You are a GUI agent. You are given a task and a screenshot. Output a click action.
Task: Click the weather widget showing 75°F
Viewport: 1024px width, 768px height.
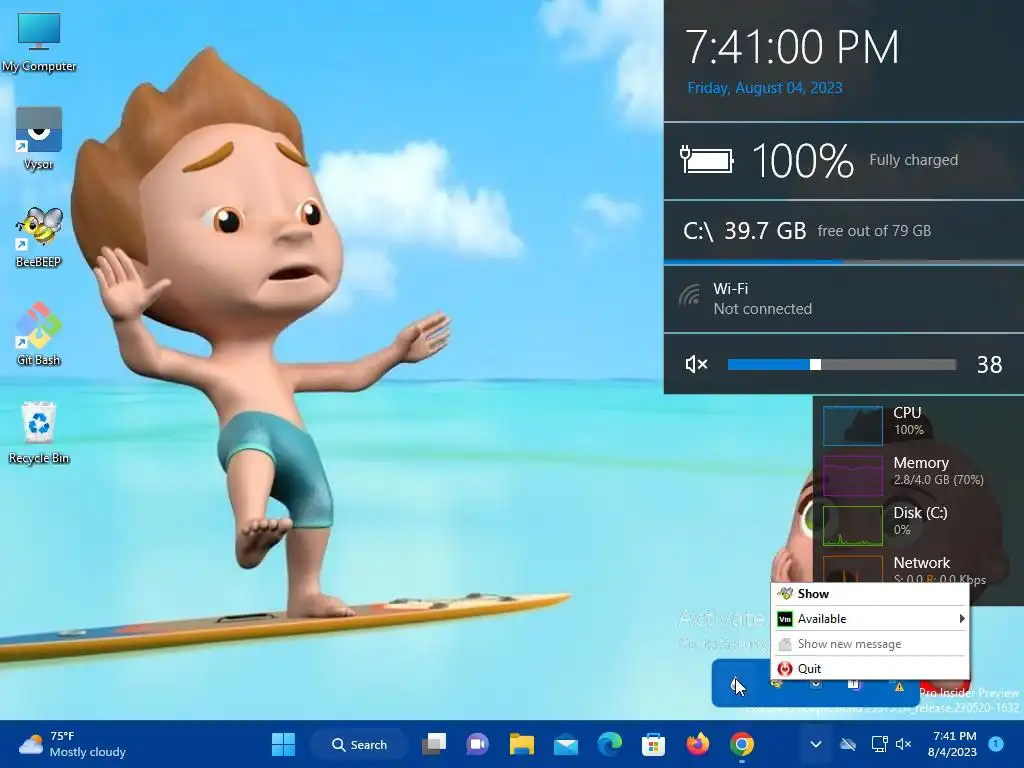coord(72,744)
